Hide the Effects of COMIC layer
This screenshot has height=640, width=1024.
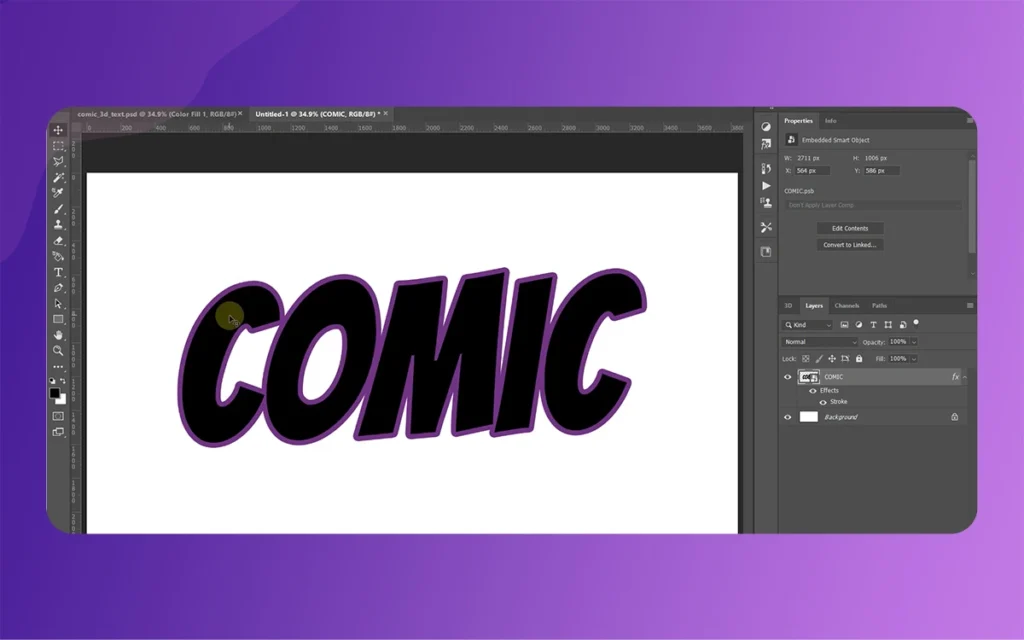pos(813,391)
